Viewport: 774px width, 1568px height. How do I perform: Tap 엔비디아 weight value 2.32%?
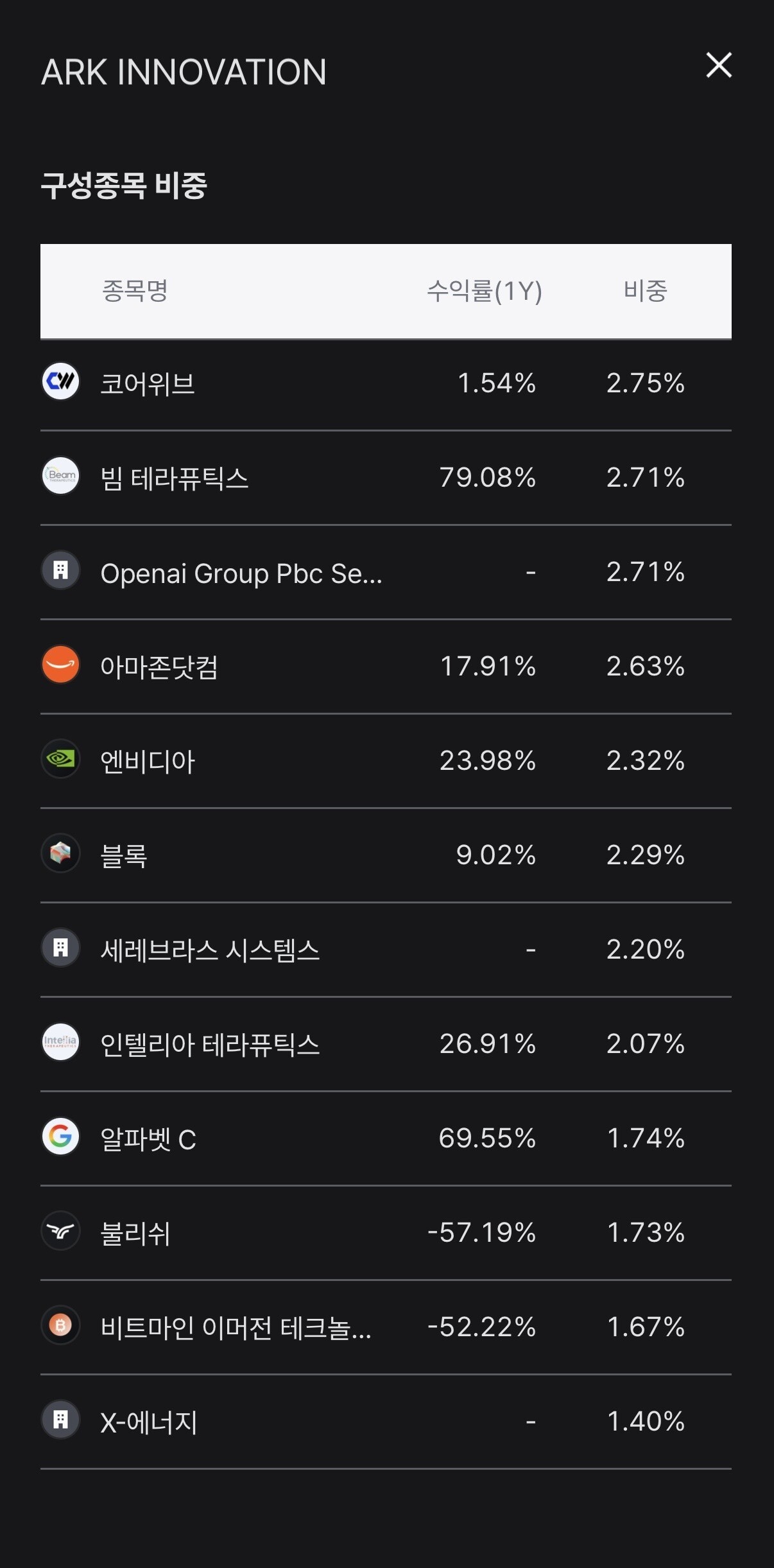click(646, 760)
